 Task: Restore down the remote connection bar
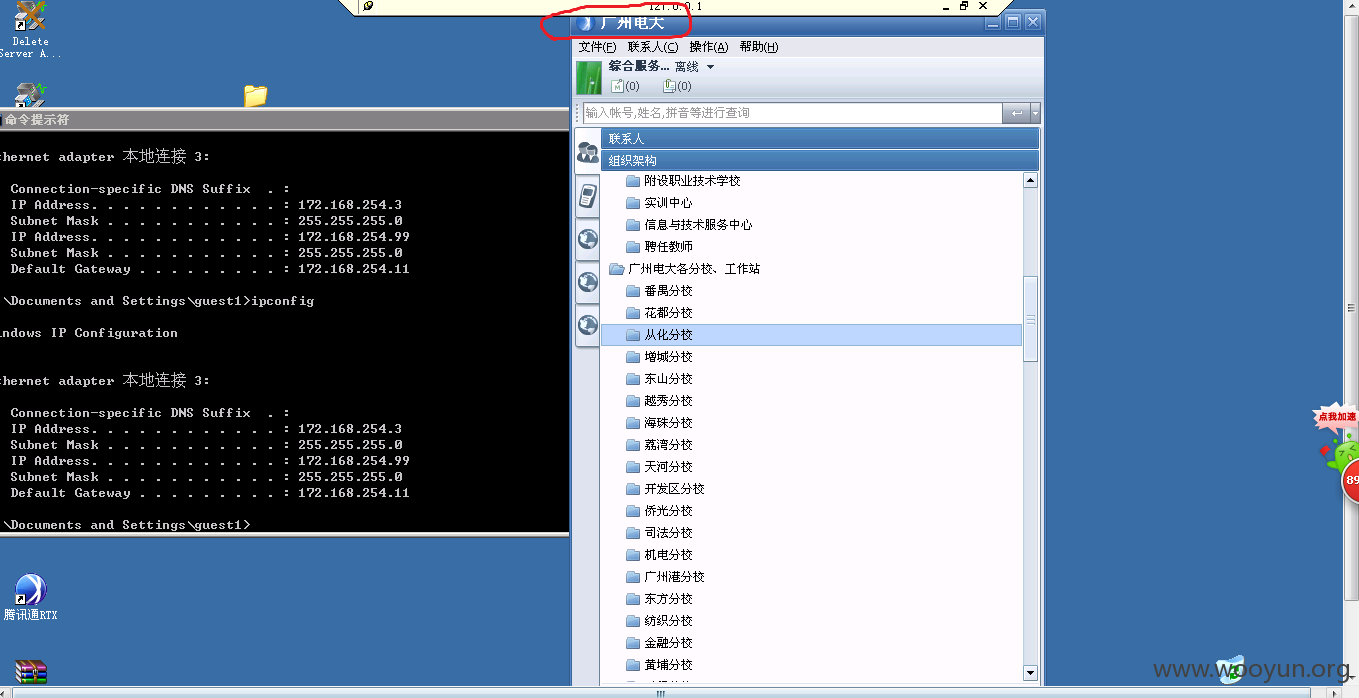tap(964, 6)
